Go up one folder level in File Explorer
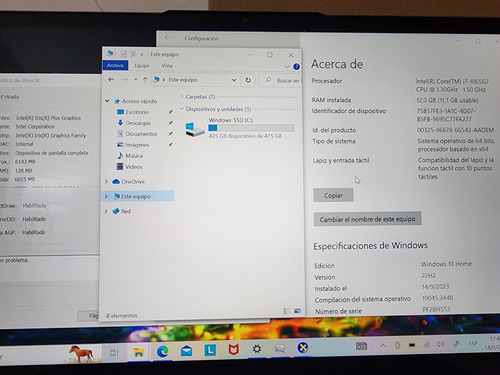This screenshot has width=500, height=375. [145, 80]
